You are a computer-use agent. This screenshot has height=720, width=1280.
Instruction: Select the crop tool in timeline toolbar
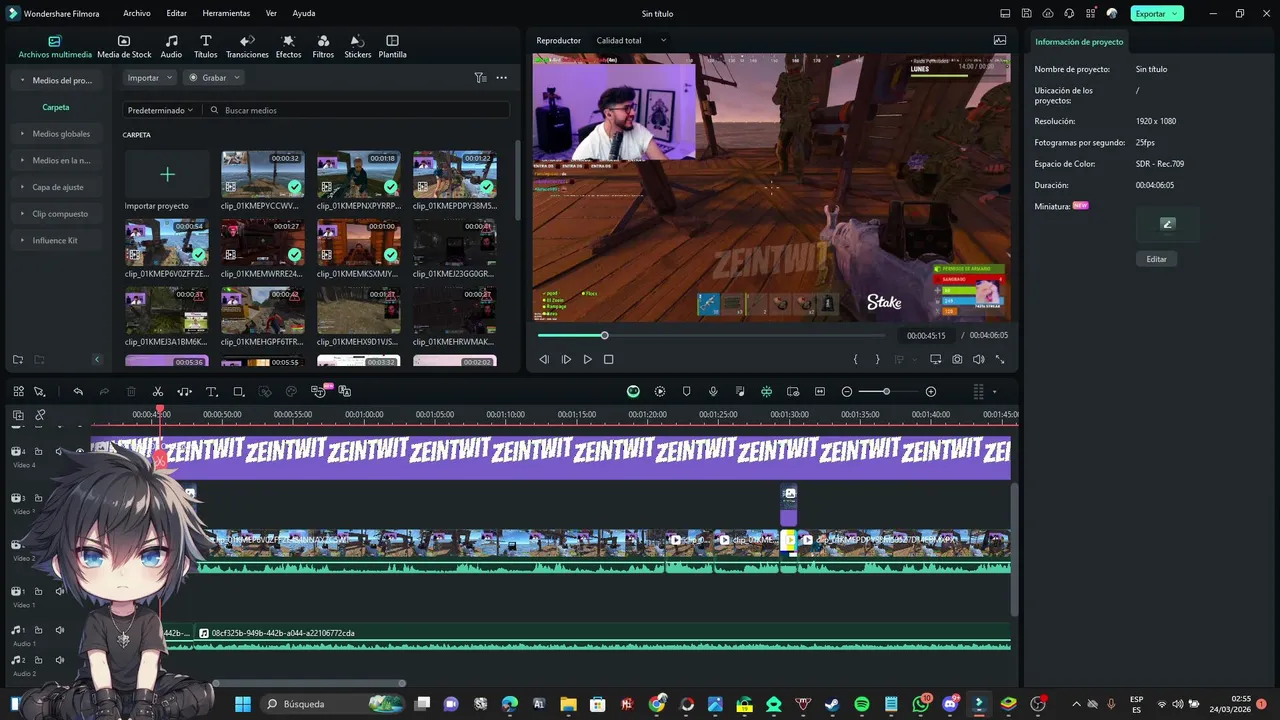pos(239,392)
